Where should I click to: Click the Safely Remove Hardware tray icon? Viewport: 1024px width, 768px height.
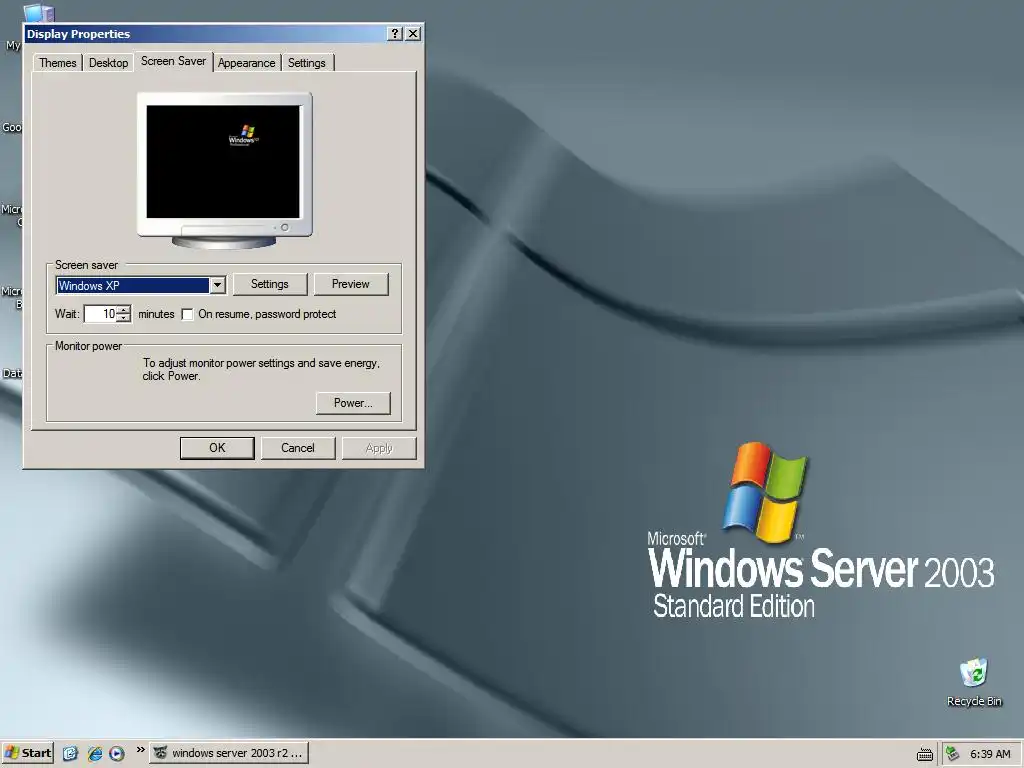[x=953, y=754]
